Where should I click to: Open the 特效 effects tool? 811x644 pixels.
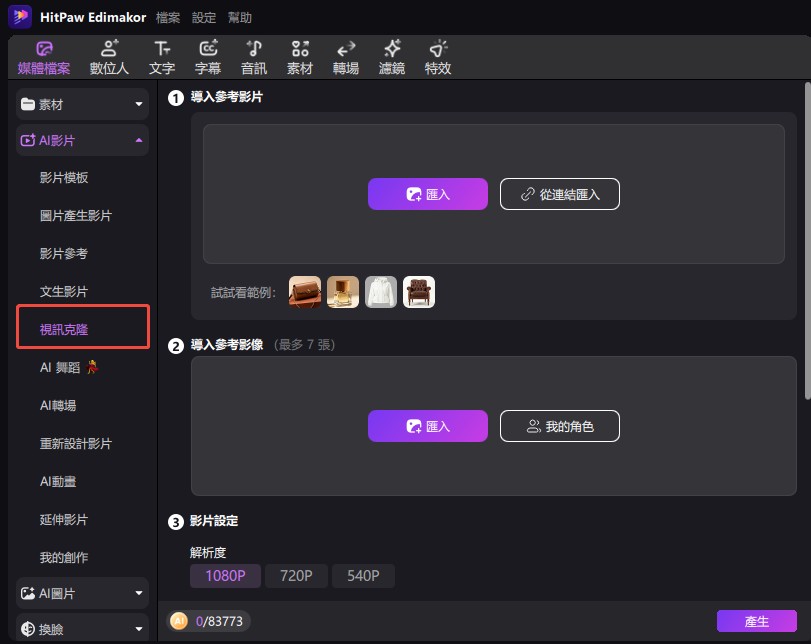(x=438, y=57)
